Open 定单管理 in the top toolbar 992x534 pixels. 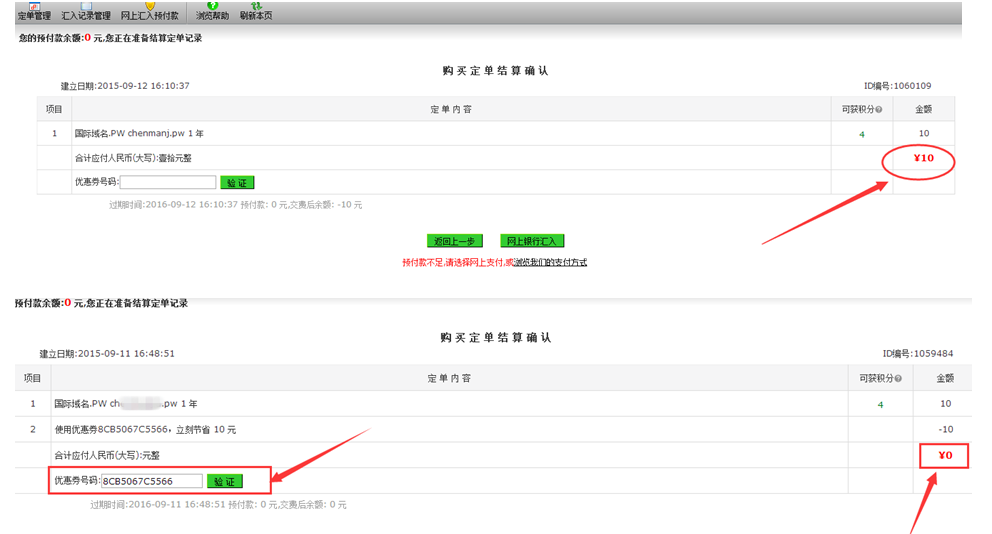point(34,11)
